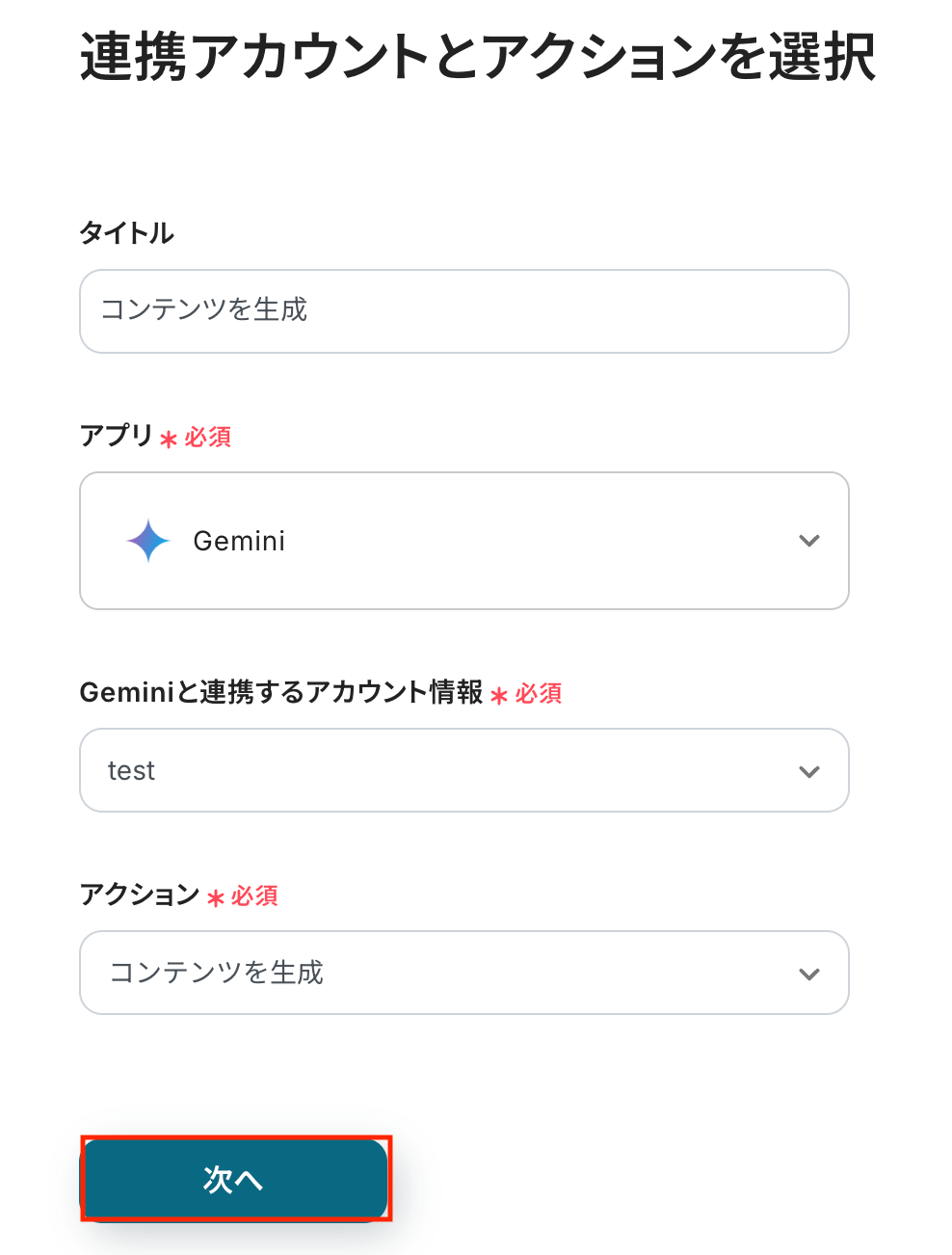Click the chevron arrow in the アクション field
Image resolution: width=952 pixels, height=1255 pixels.
click(x=809, y=974)
